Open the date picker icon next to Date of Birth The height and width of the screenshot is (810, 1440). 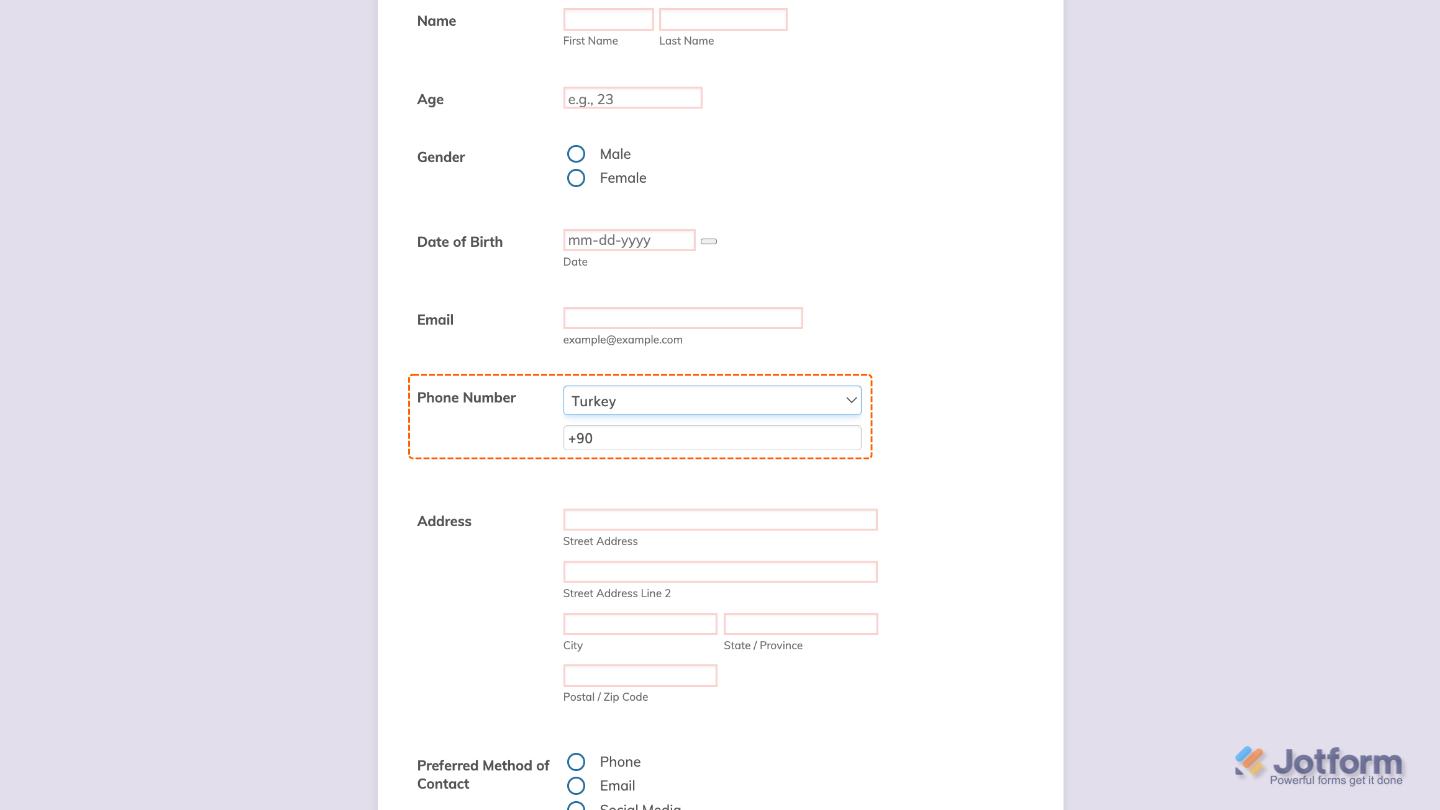click(x=708, y=241)
